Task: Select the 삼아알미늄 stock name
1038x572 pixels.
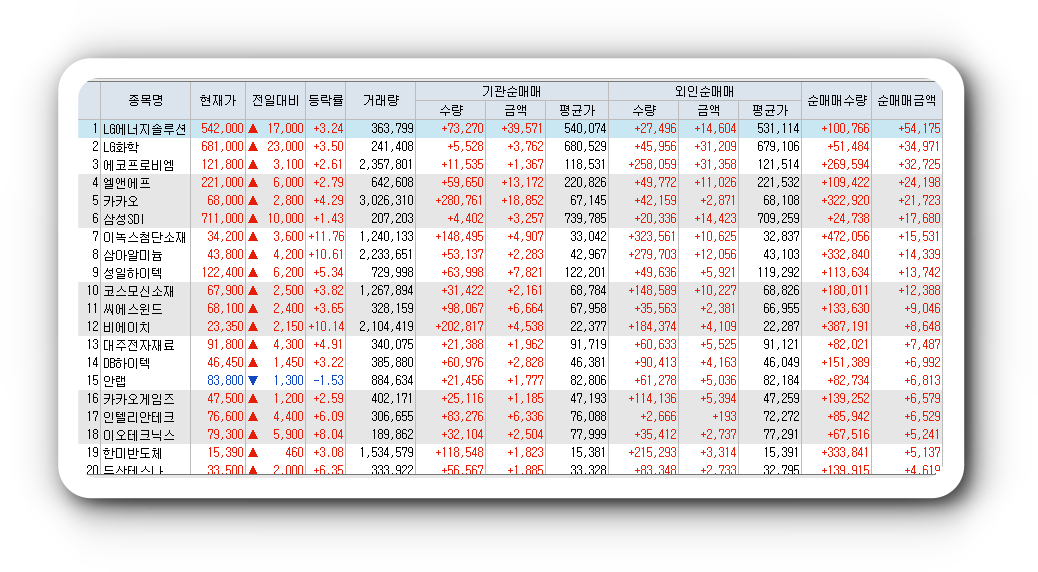Action: pos(133,255)
